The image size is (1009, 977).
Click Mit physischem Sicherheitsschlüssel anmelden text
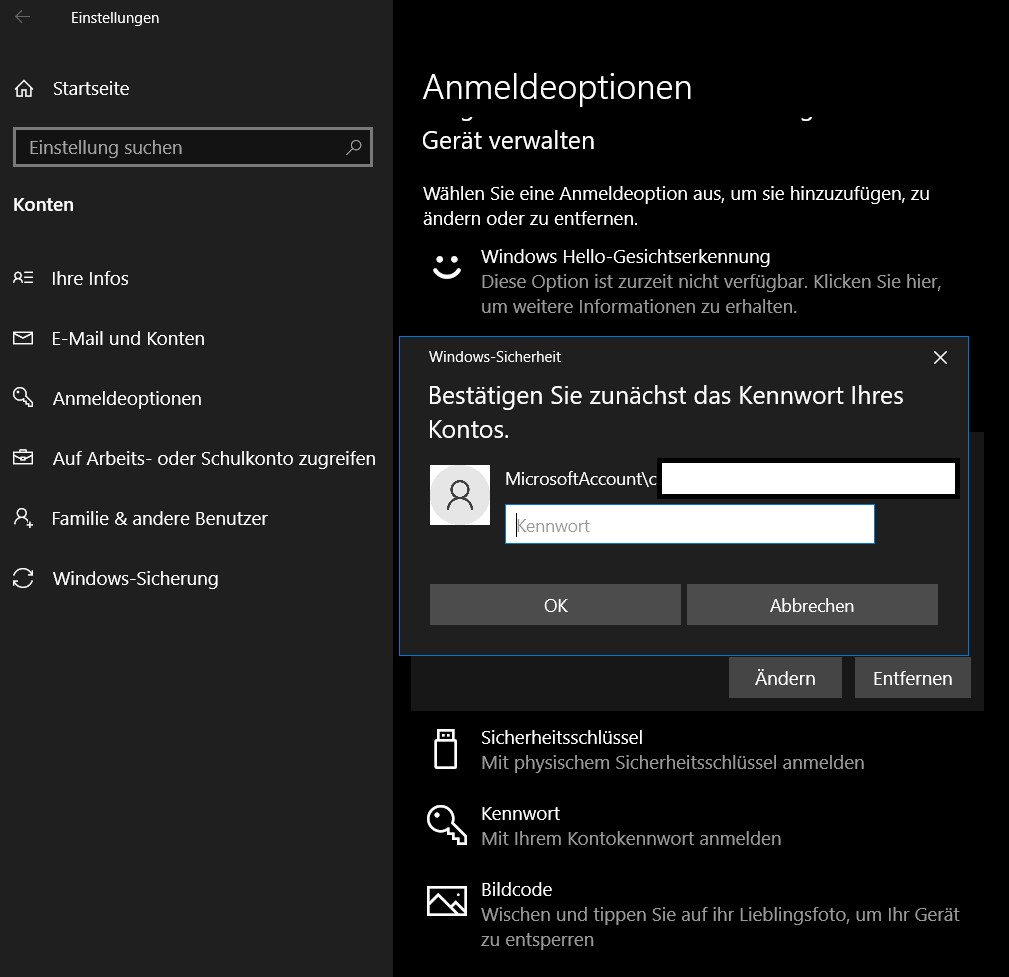pos(673,763)
